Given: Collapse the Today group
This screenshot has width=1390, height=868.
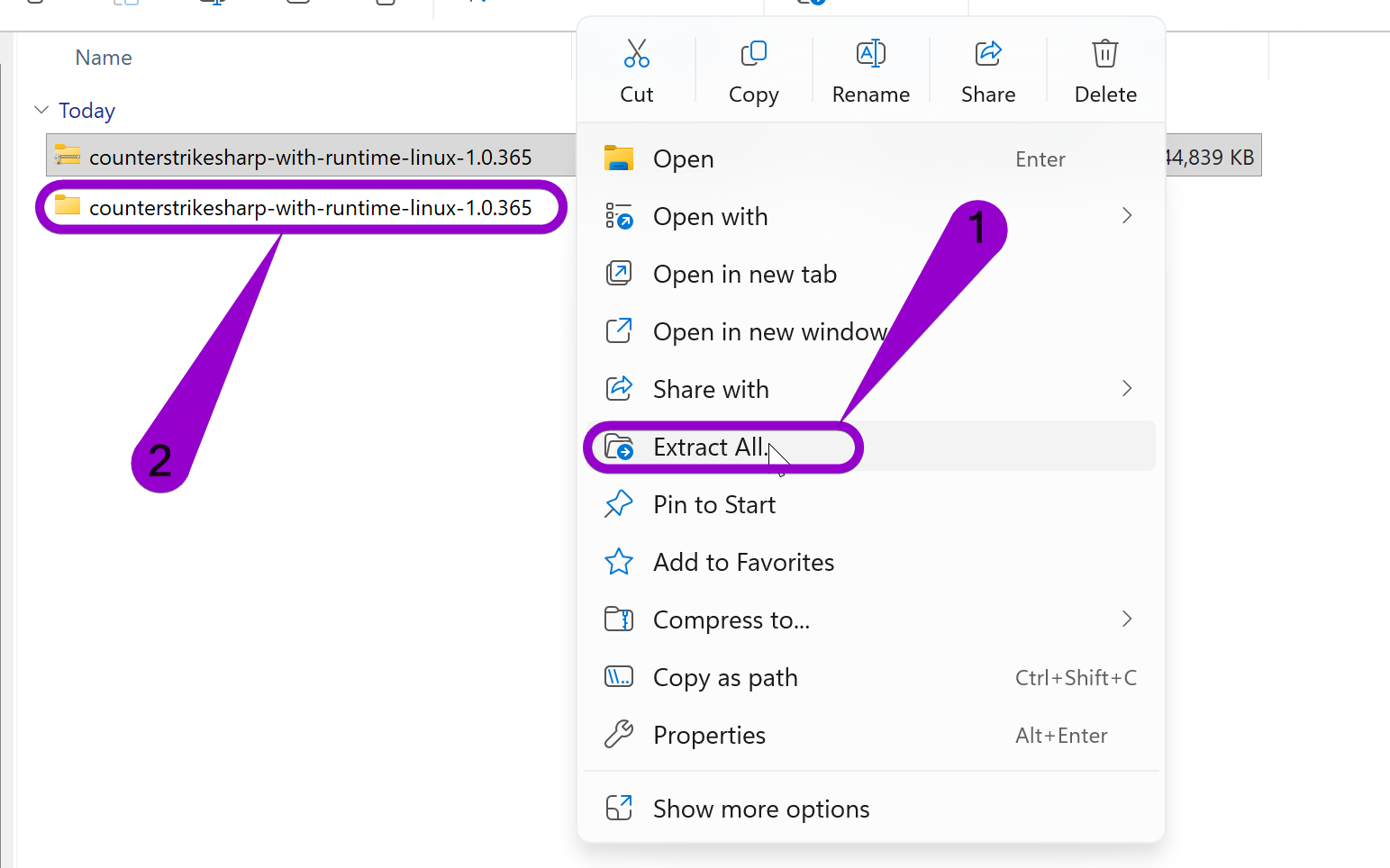Looking at the screenshot, I should click(x=41, y=110).
